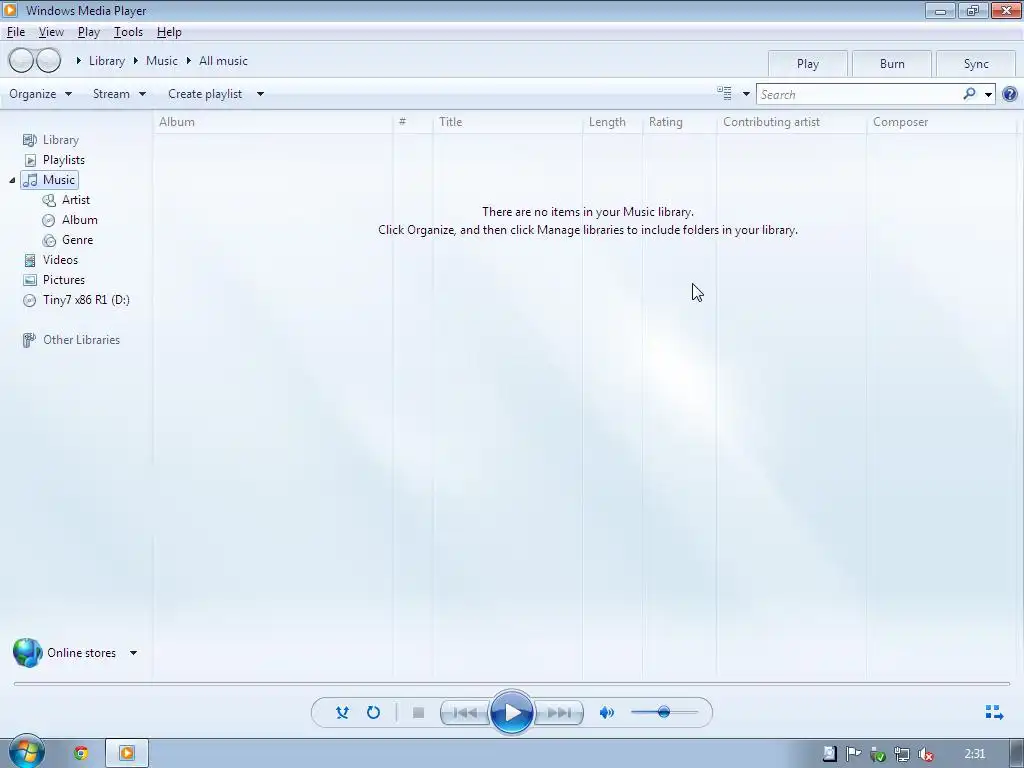Viewport: 1024px width, 768px height.
Task: Click the search magnifier icon
Action: coord(969,94)
